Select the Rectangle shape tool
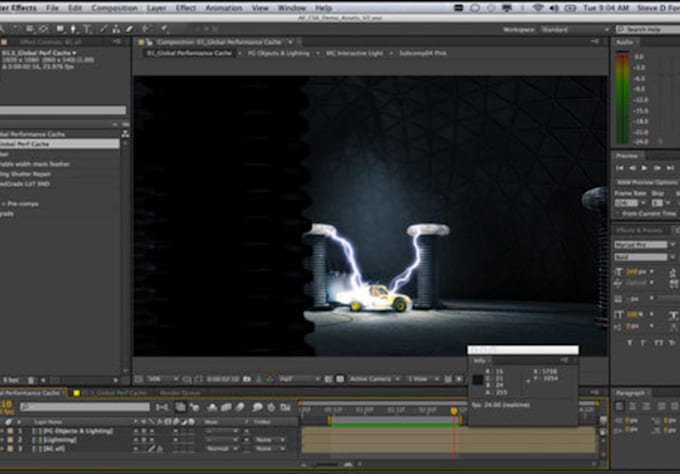This screenshot has height=474, width=680. pos(60,29)
